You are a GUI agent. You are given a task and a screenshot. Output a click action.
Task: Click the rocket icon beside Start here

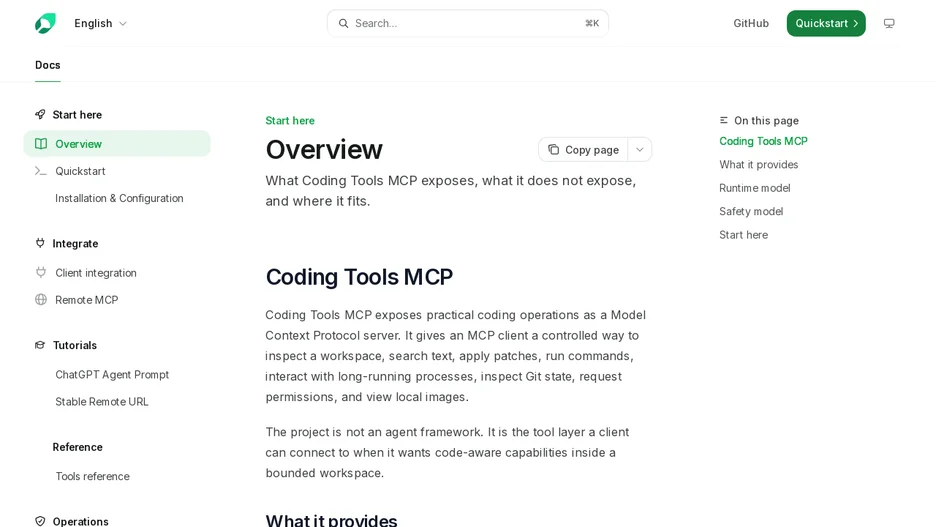[40, 115]
